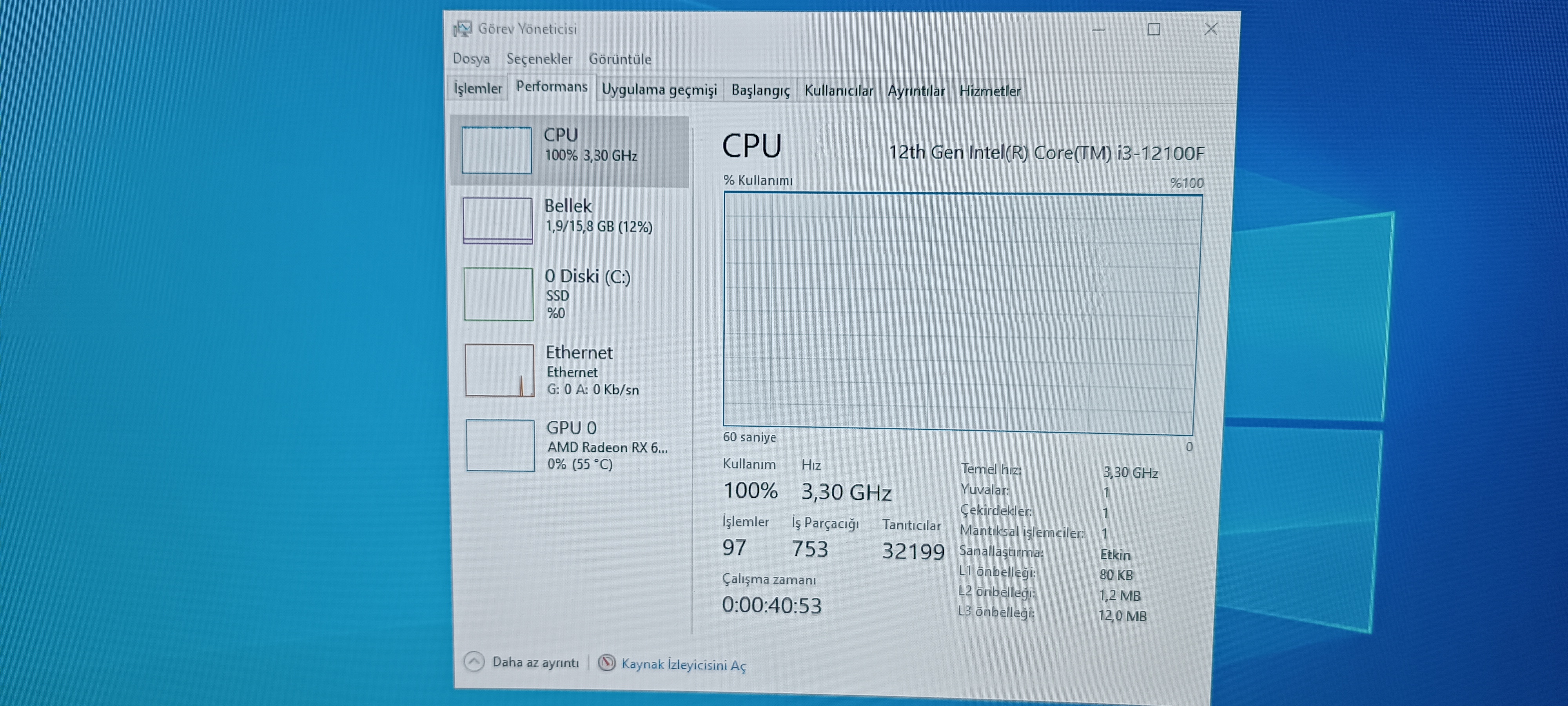This screenshot has width=1568, height=706.
Task: Maximize the Görev Yöneticisi window
Action: pyautogui.click(x=1154, y=29)
